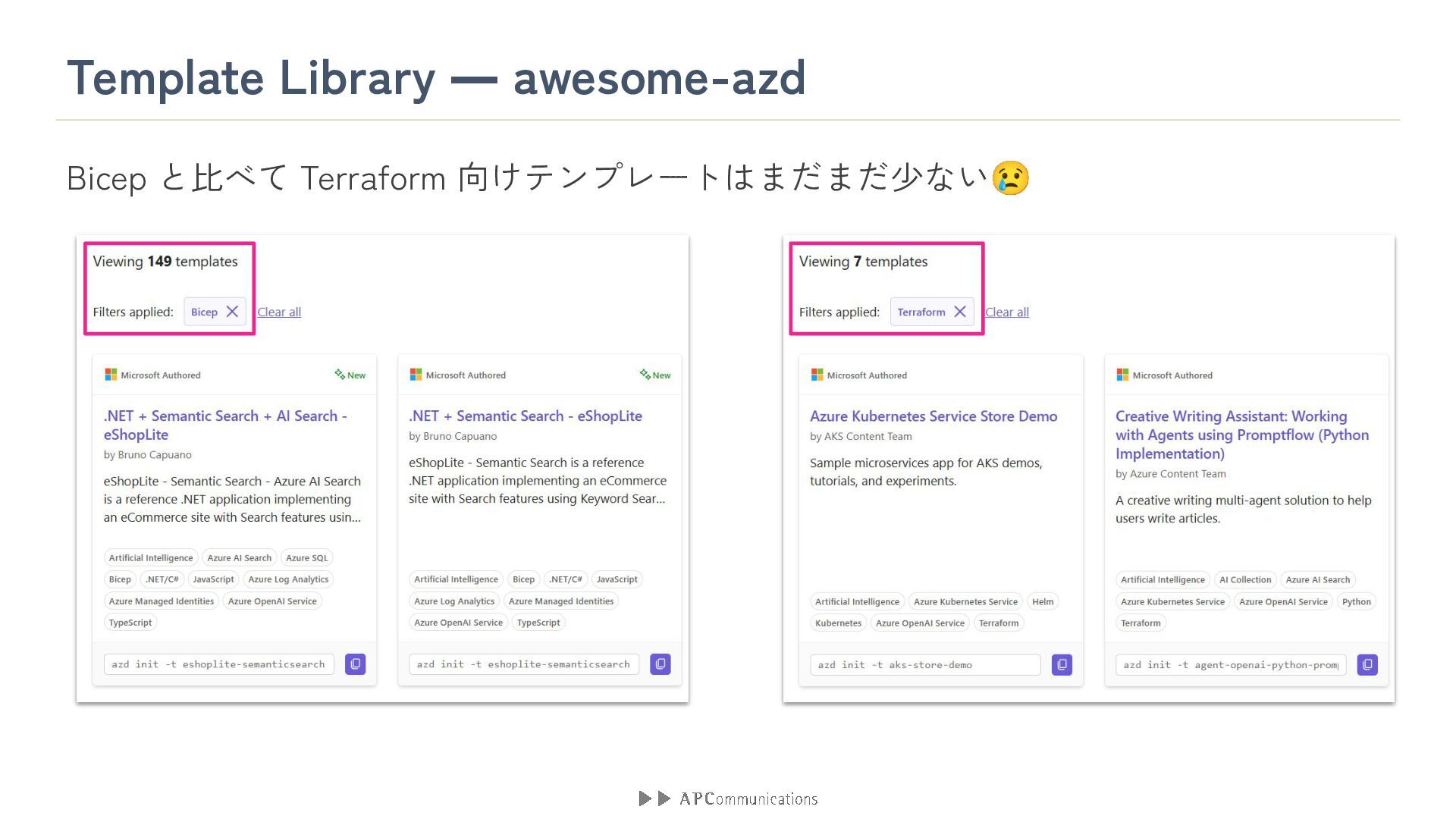
Task: Click Clear all beside Bicep filter
Action: coord(279,312)
